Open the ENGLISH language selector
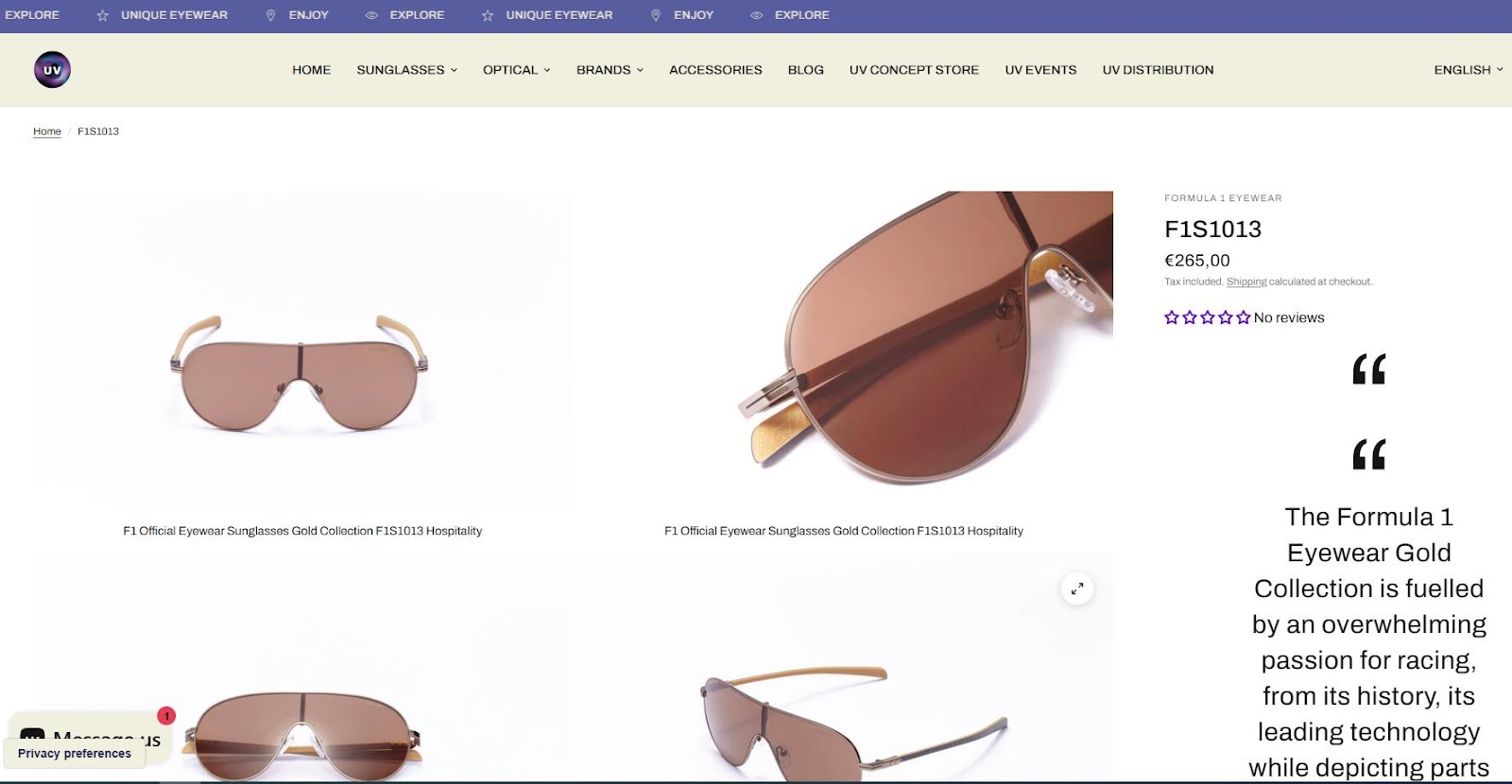This screenshot has height=784, width=1512. 1468,70
